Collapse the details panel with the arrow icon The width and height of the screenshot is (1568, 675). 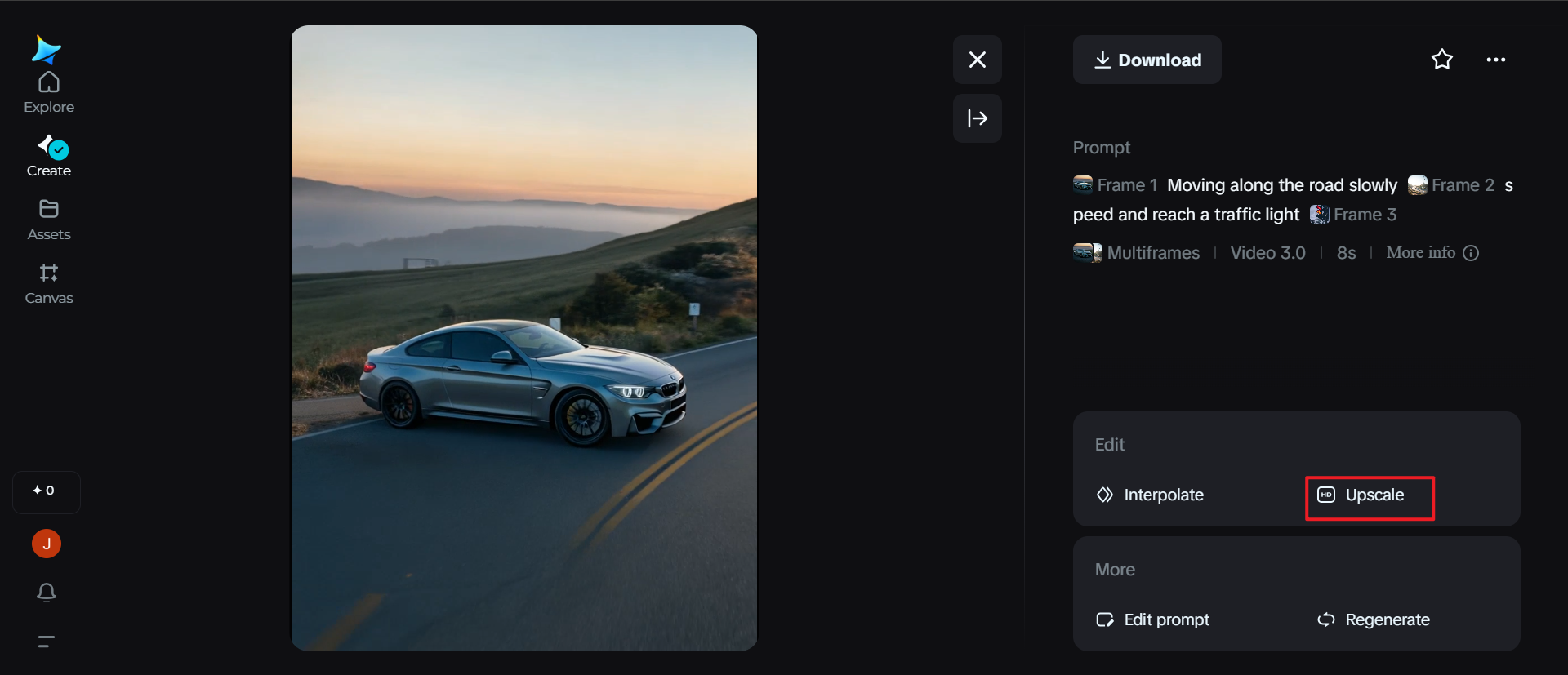click(x=978, y=118)
